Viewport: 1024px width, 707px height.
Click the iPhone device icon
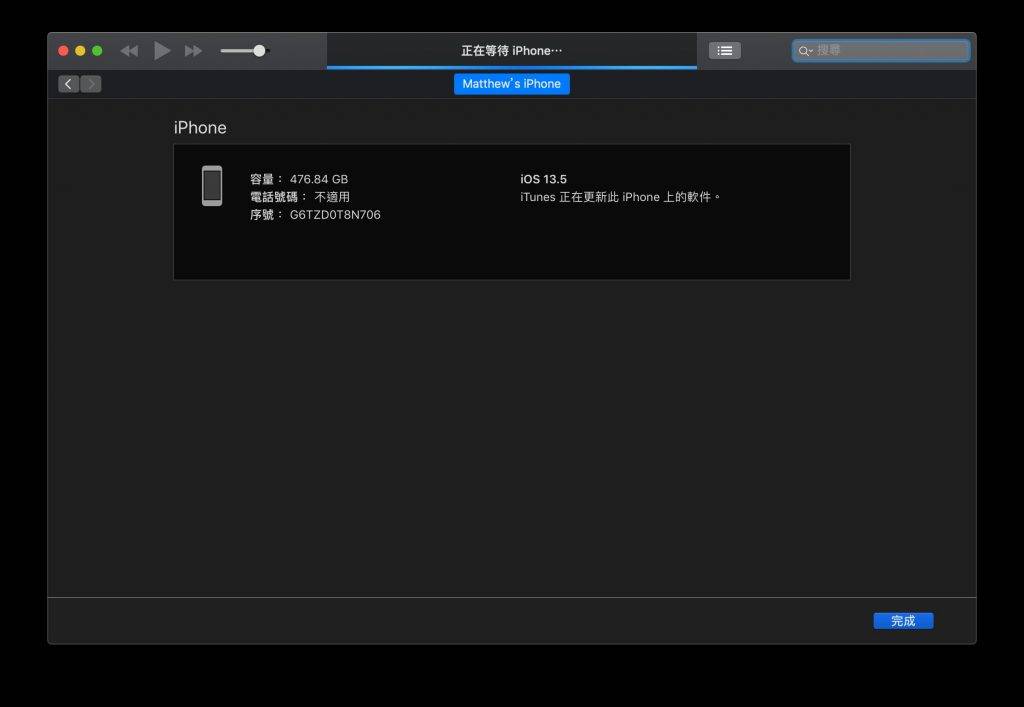tap(212, 186)
